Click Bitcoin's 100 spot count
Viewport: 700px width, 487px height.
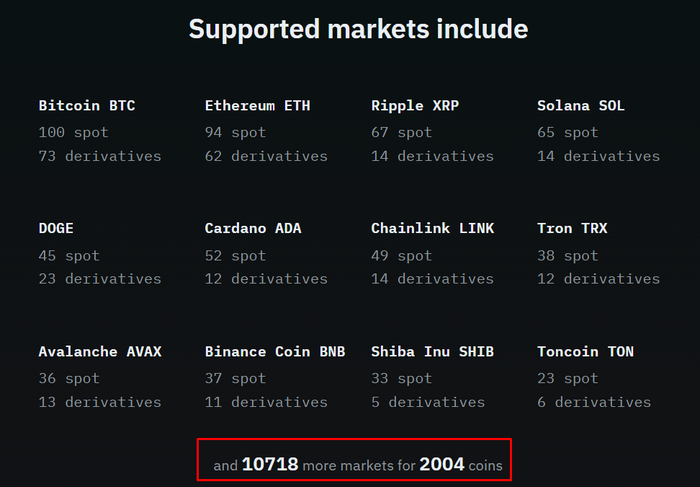click(x=73, y=132)
